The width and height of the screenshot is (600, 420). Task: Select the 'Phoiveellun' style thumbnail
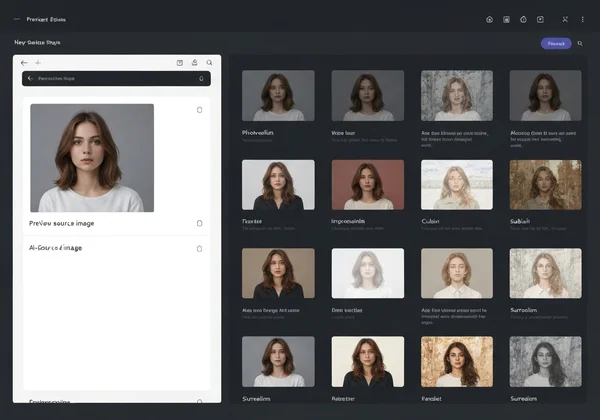[278, 95]
